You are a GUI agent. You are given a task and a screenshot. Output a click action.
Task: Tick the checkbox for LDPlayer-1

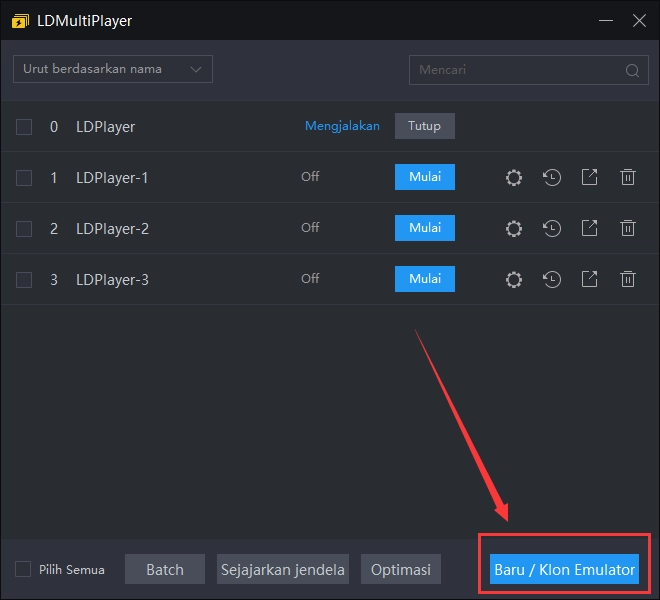pos(24,178)
